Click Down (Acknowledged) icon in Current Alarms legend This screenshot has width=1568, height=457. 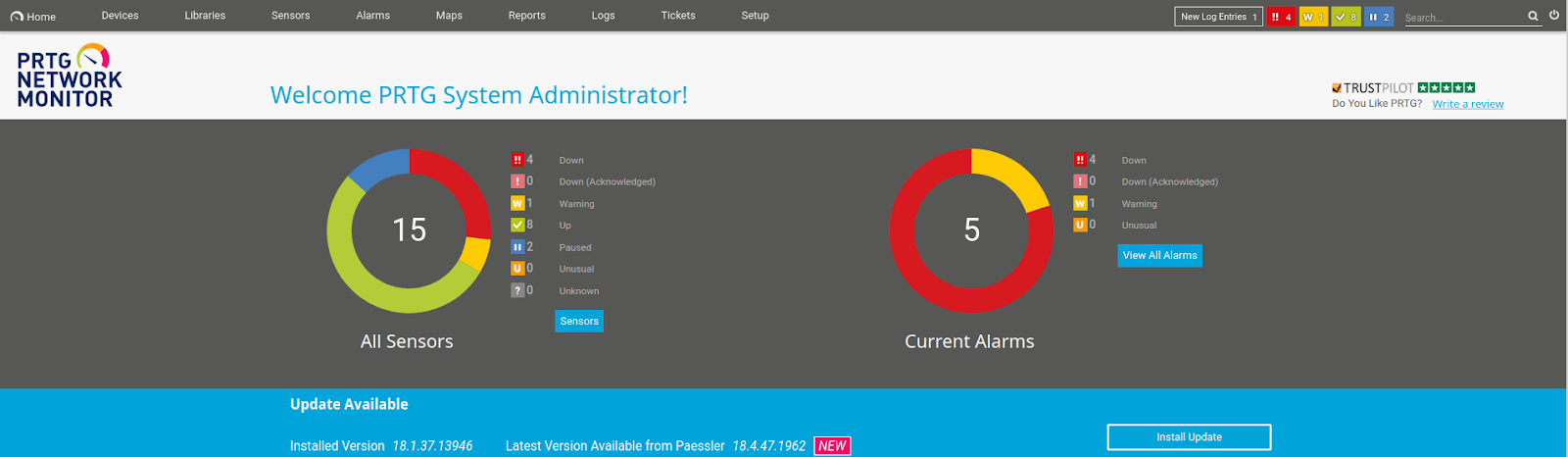[x=1079, y=181]
